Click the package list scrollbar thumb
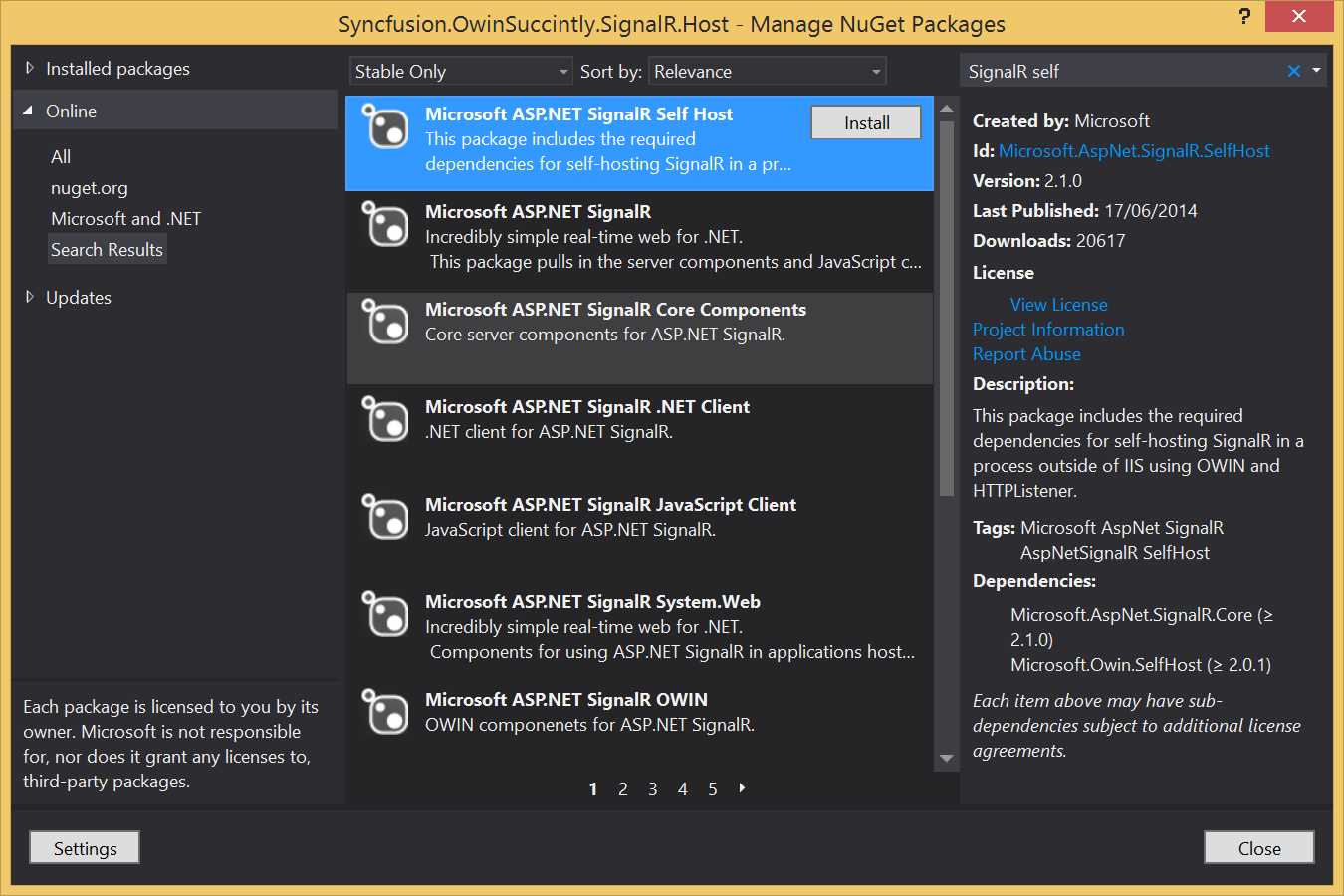1344x896 pixels. point(947,309)
